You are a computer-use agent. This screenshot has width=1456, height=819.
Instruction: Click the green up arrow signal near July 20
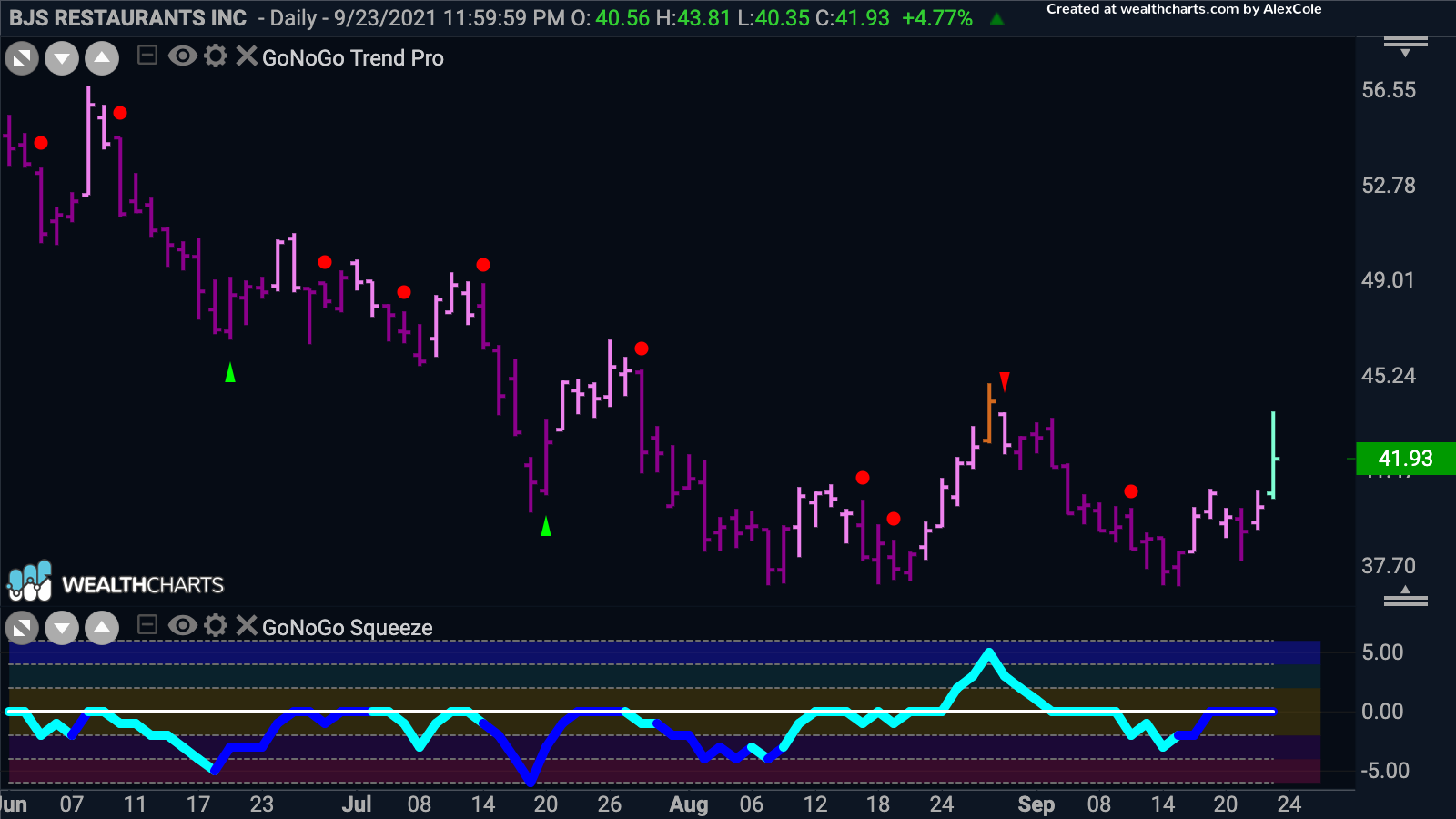[x=546, y=526]
